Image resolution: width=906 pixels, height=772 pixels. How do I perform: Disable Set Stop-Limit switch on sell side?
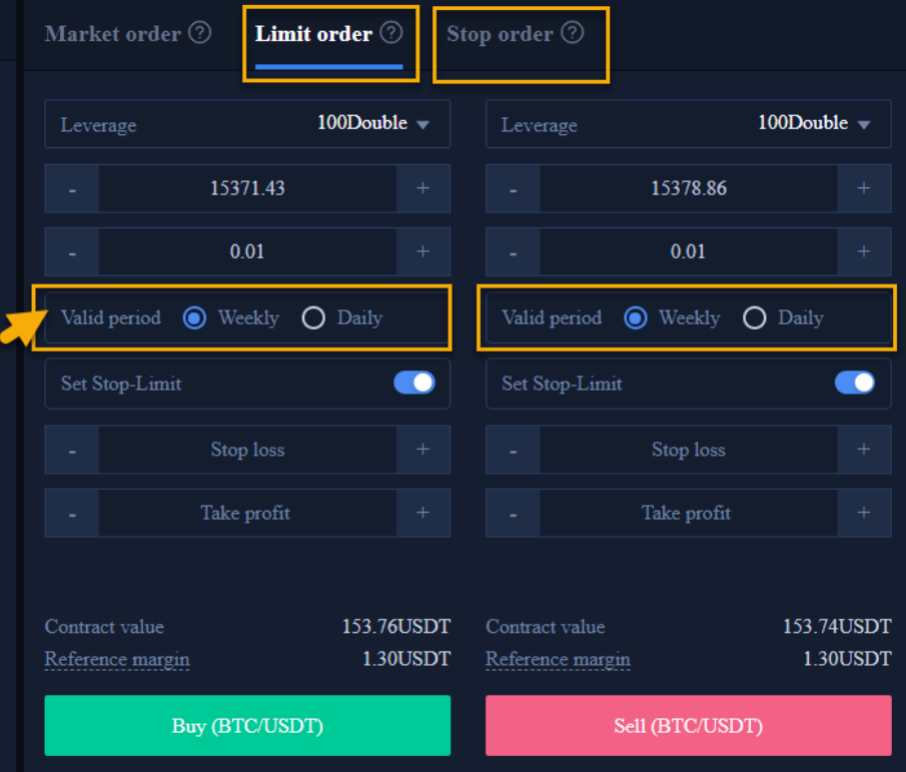[855, 383]
